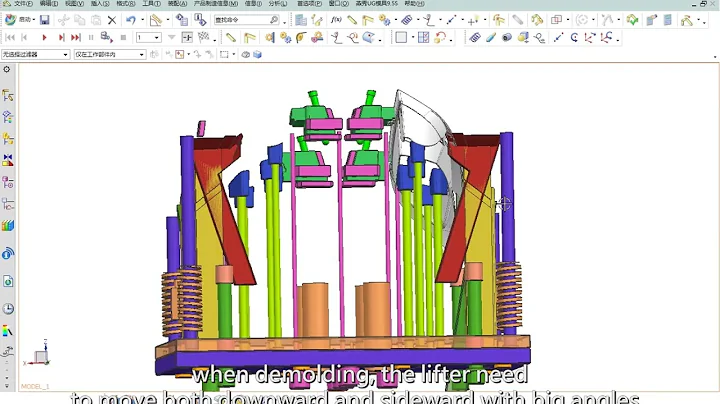Click the export animation icon
This screenshot has width=720, height=404.
(x=107, y=38)
